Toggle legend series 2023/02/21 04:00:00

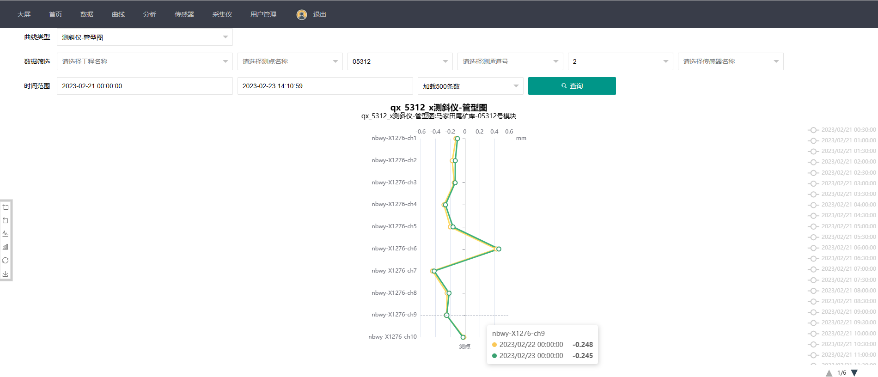(x=842, y=204)
